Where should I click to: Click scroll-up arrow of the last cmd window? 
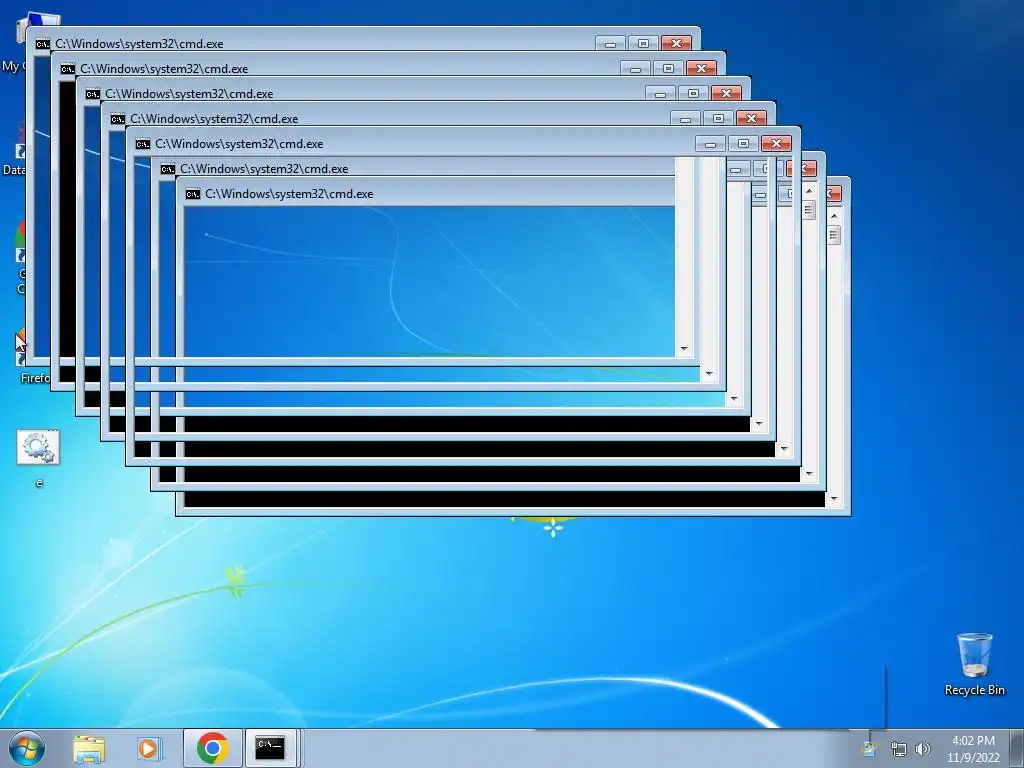pyautogui.click(x=834, y=216)
